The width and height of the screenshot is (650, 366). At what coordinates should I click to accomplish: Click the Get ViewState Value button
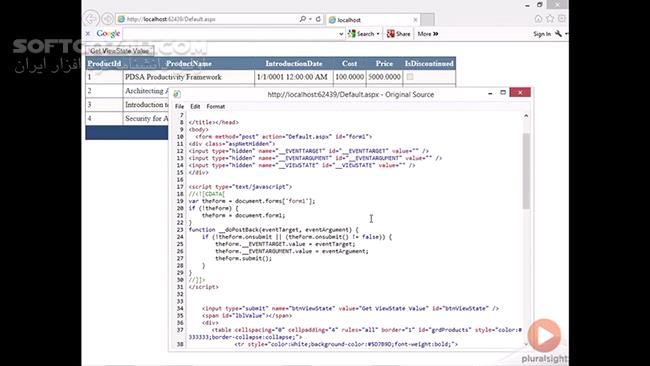(x=120, y=51)
